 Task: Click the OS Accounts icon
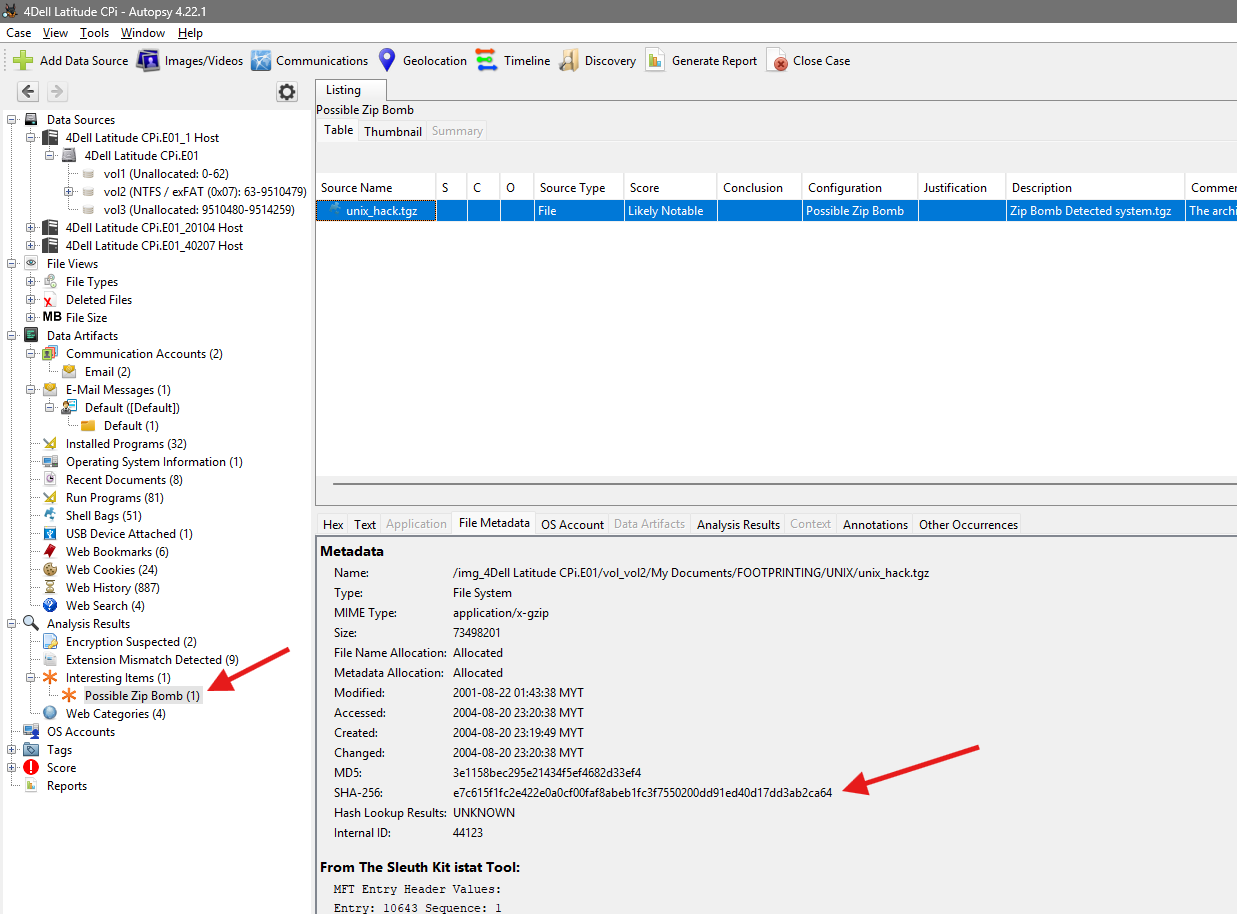(x=31, y=732)
